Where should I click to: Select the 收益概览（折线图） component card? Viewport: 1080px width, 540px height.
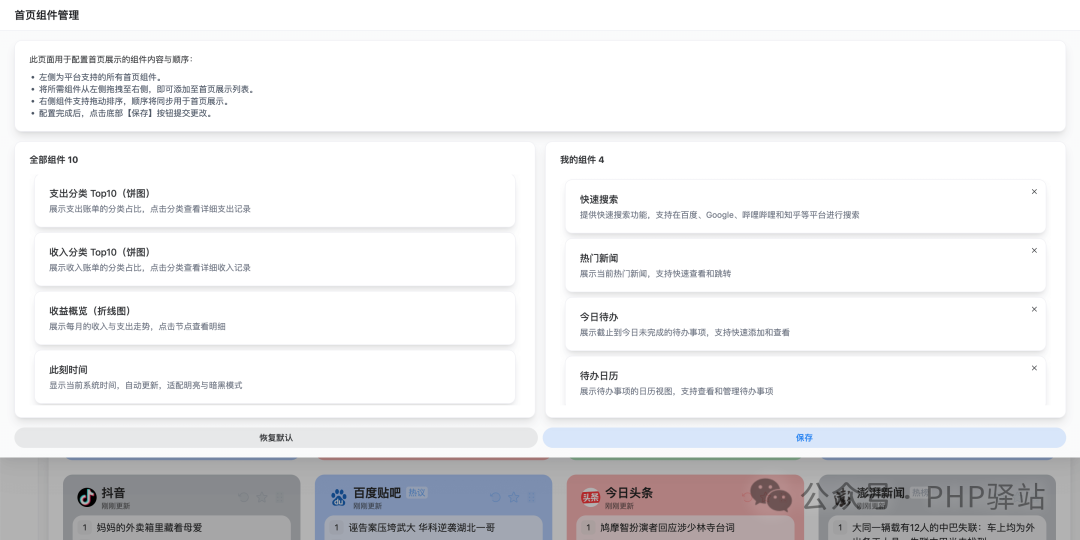point(275,318)
